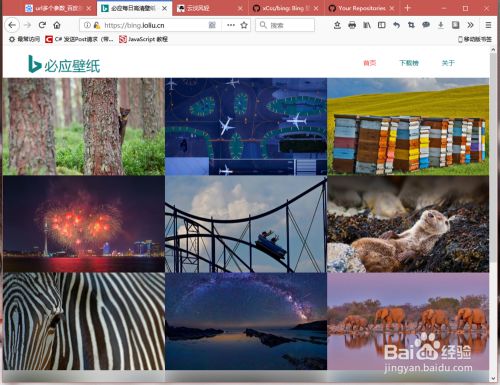Open the most visited bookmark folder
This screenshot has width=500, height=385.
point(24,39)
